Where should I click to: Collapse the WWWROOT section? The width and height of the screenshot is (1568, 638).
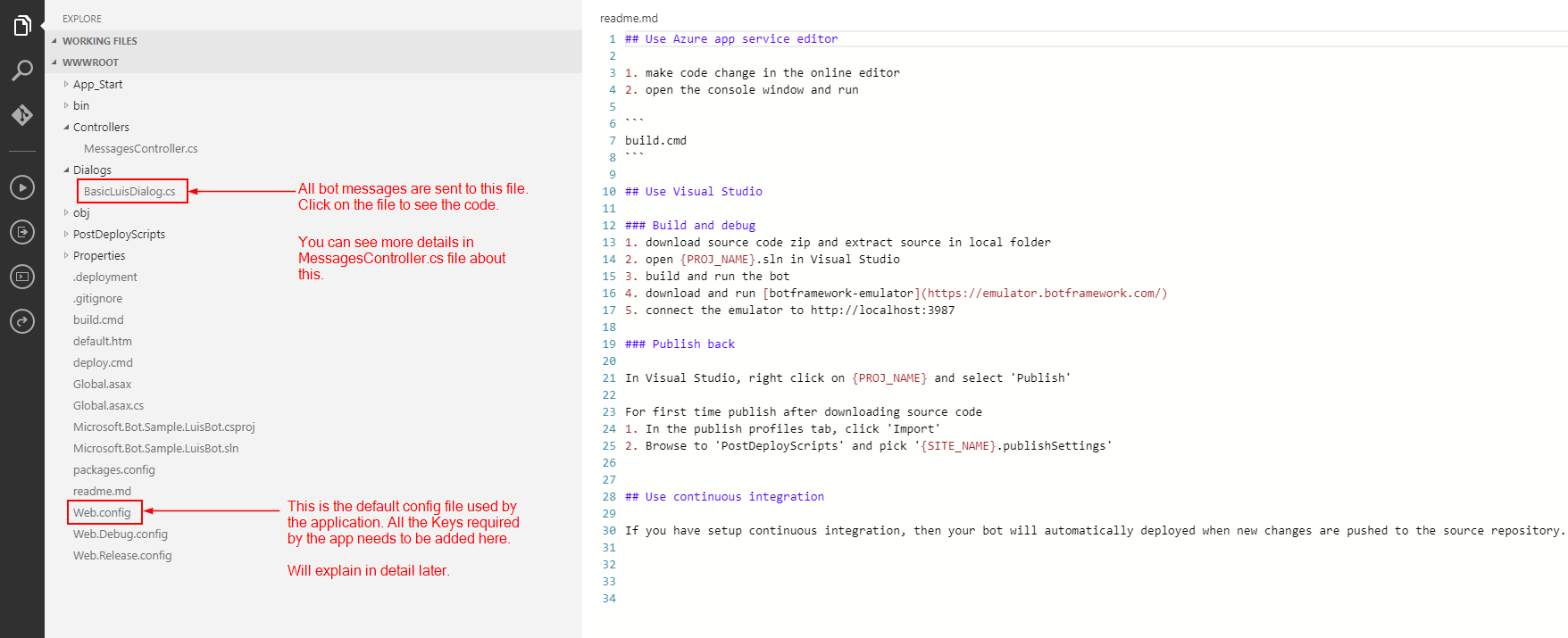point(90,62)
